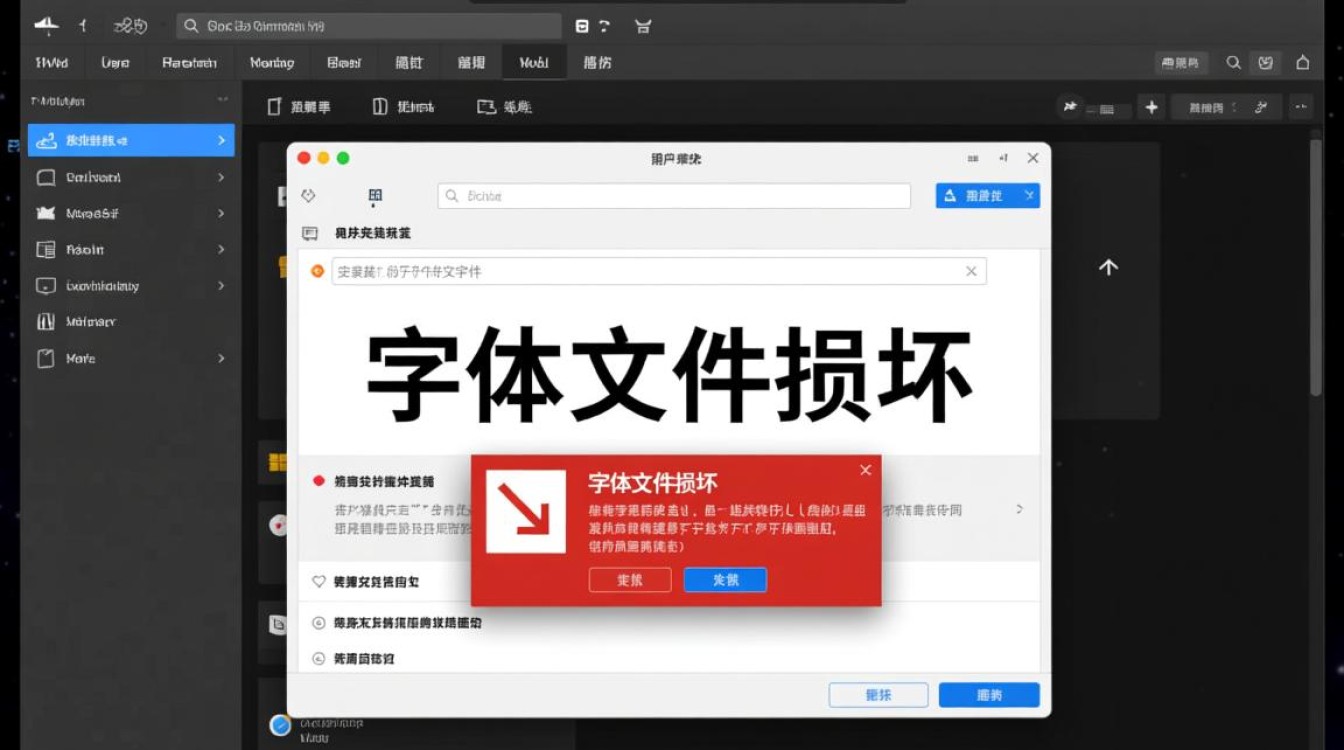Click the orange circle icon beside preview input
This screenshot has height=750, width=1344.
(318, 271)
